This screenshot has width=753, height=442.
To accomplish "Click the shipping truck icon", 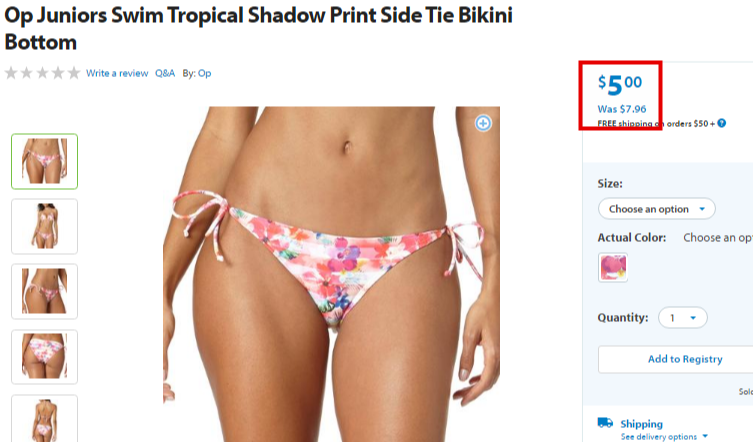I will [605, 423].
